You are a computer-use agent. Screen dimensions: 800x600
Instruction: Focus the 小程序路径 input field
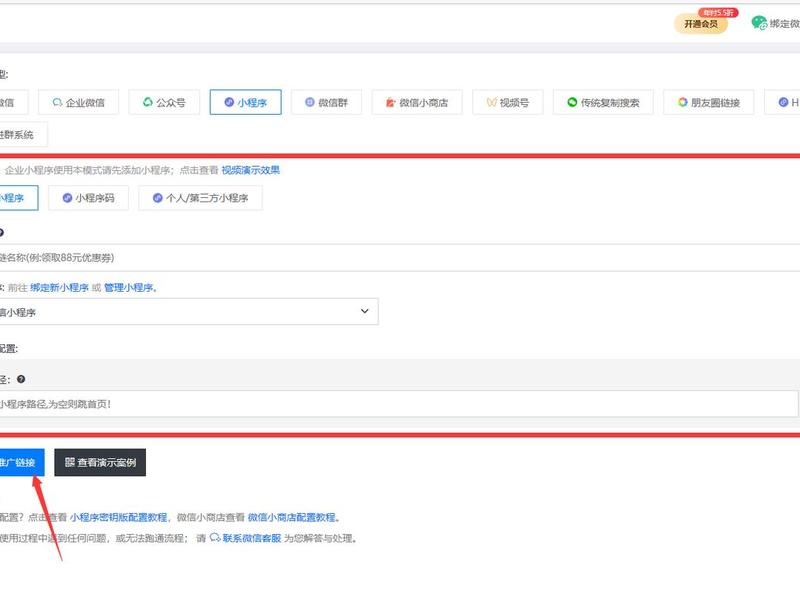(399, 404)
